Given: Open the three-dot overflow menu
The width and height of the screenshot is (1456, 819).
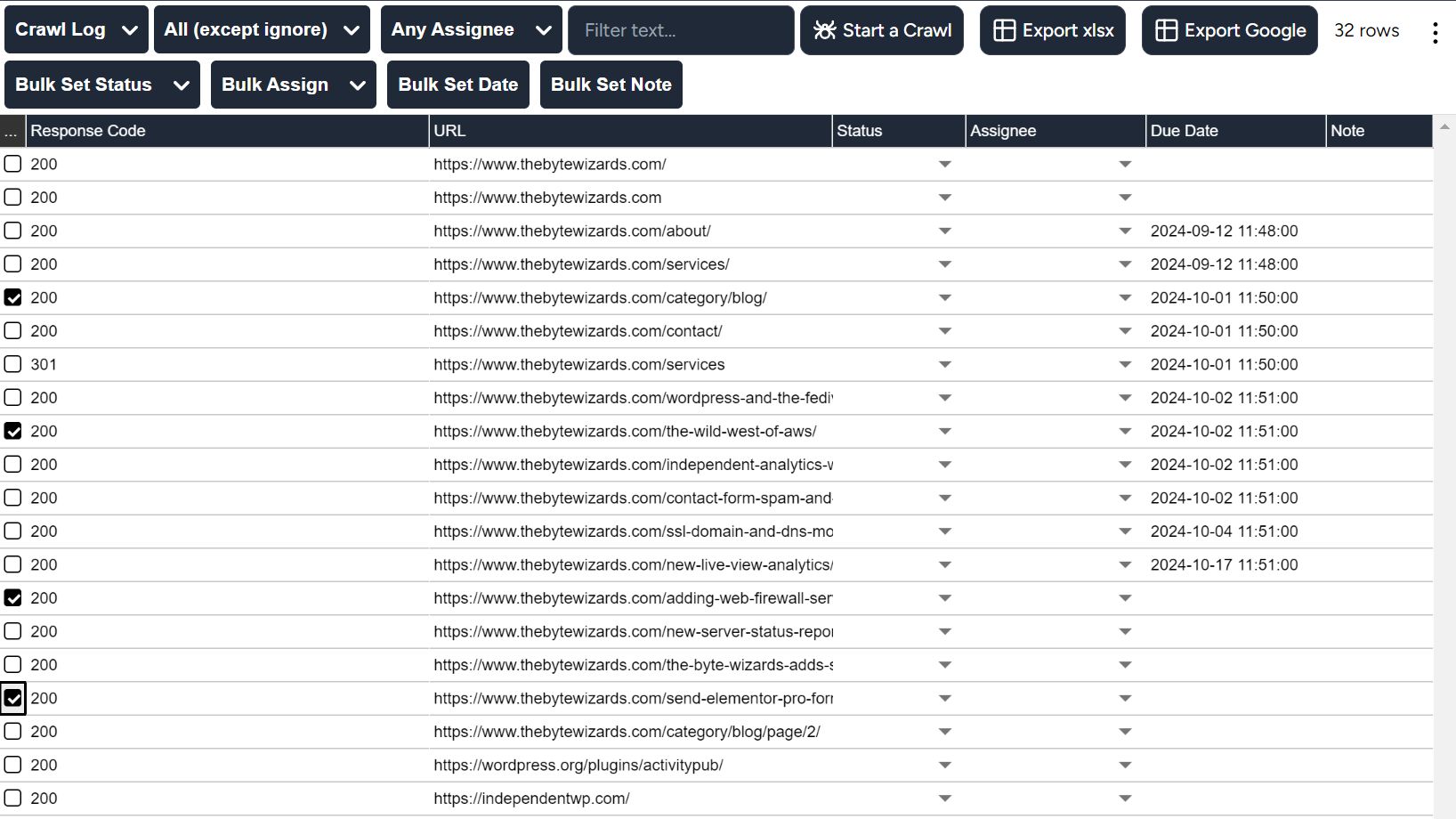Looking at the screenshot, I should (1435, 33).
